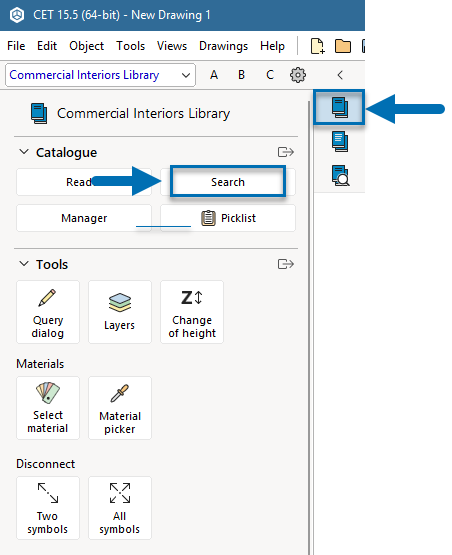Open component tab settings gear
The image size is (452, 555).
[298, 75]
